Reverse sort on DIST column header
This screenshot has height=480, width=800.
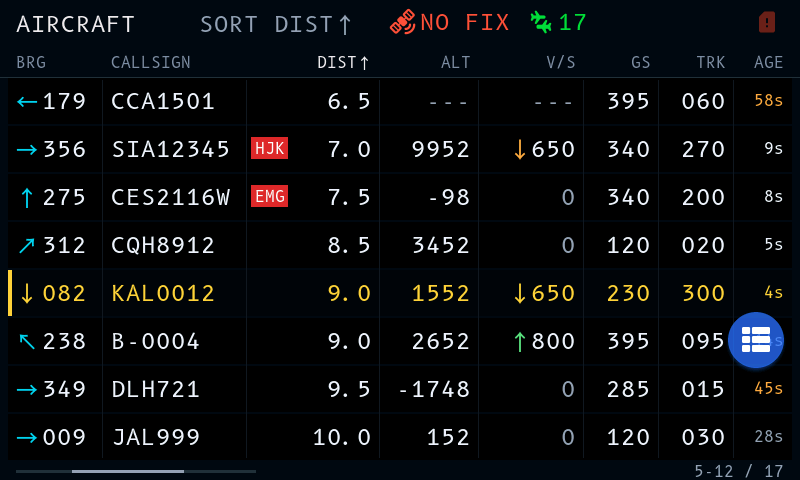pos(343,62)
